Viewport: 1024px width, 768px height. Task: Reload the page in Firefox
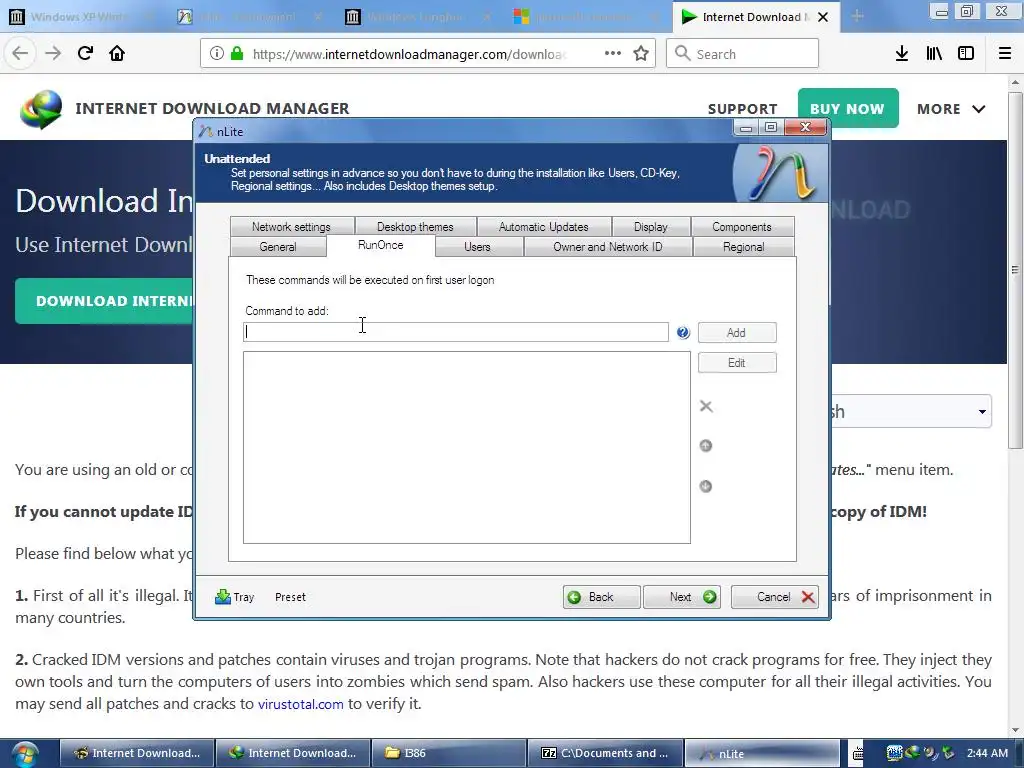click(85, 53)
